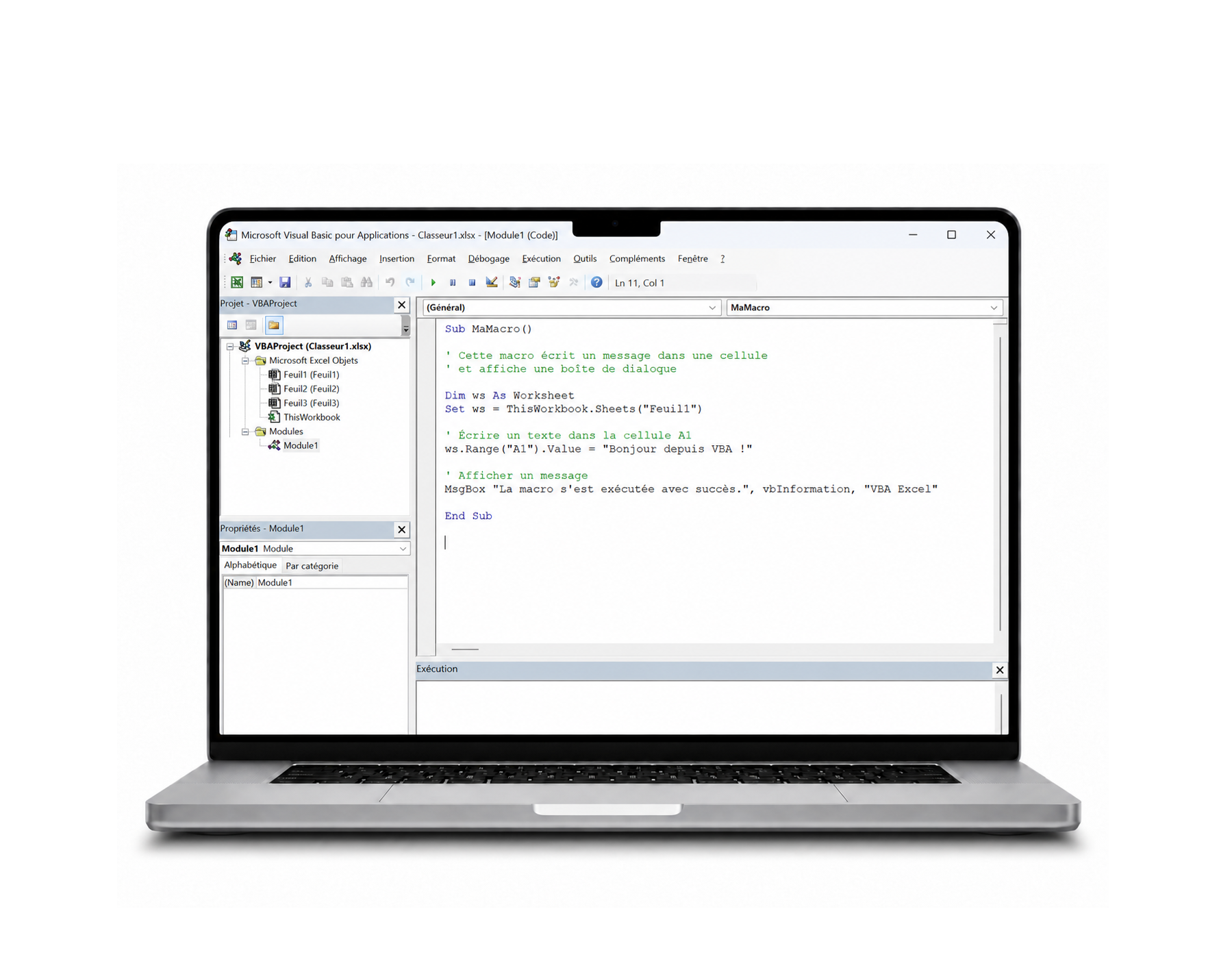Click the 'End Sub' code line
Viewport: 1232px width, 959px height.
click(468, 516)
